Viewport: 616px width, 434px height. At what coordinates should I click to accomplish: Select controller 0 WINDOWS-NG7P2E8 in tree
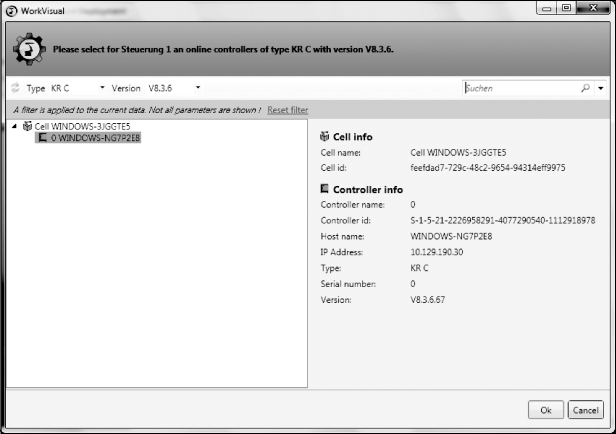pyautogui.click(x=88, y=138)
